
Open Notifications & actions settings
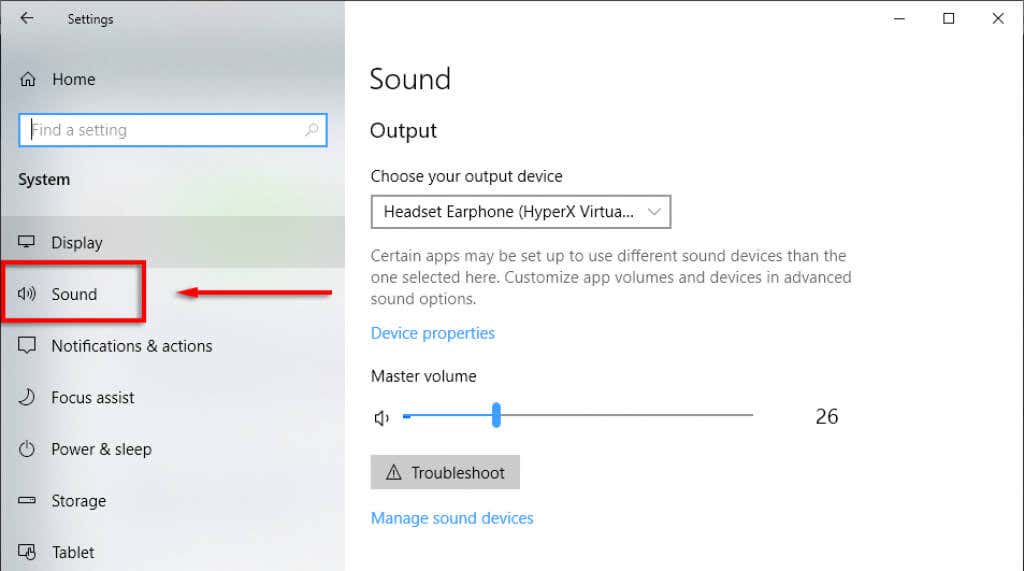(x=131, y=346)
